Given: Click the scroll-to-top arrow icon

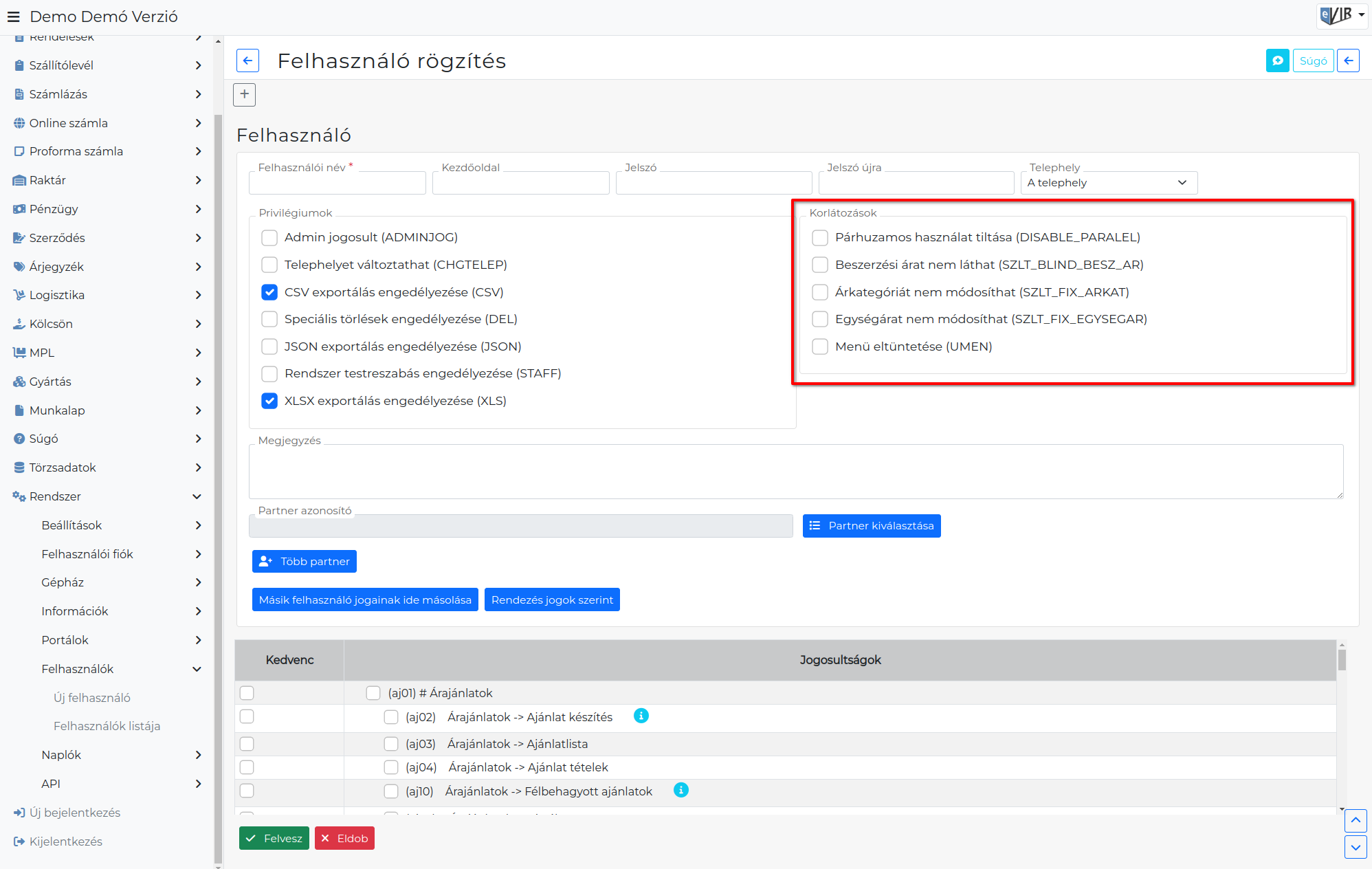Looking at the screenshot, I should click(x=1356, y=820).
